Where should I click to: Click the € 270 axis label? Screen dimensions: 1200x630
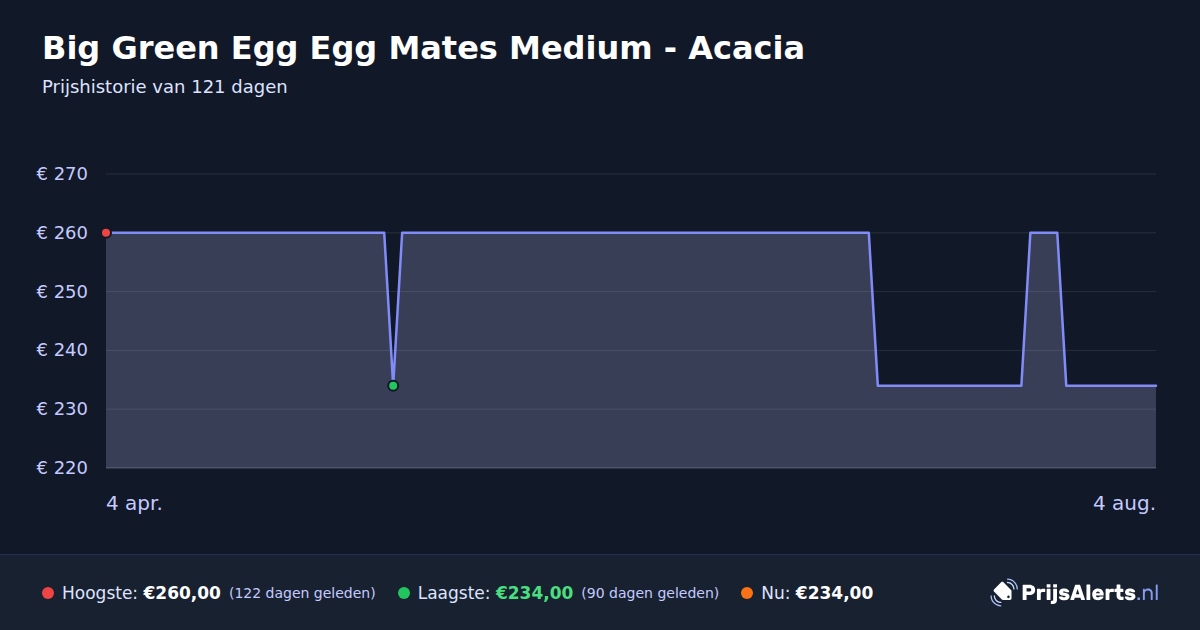(62, 174)
